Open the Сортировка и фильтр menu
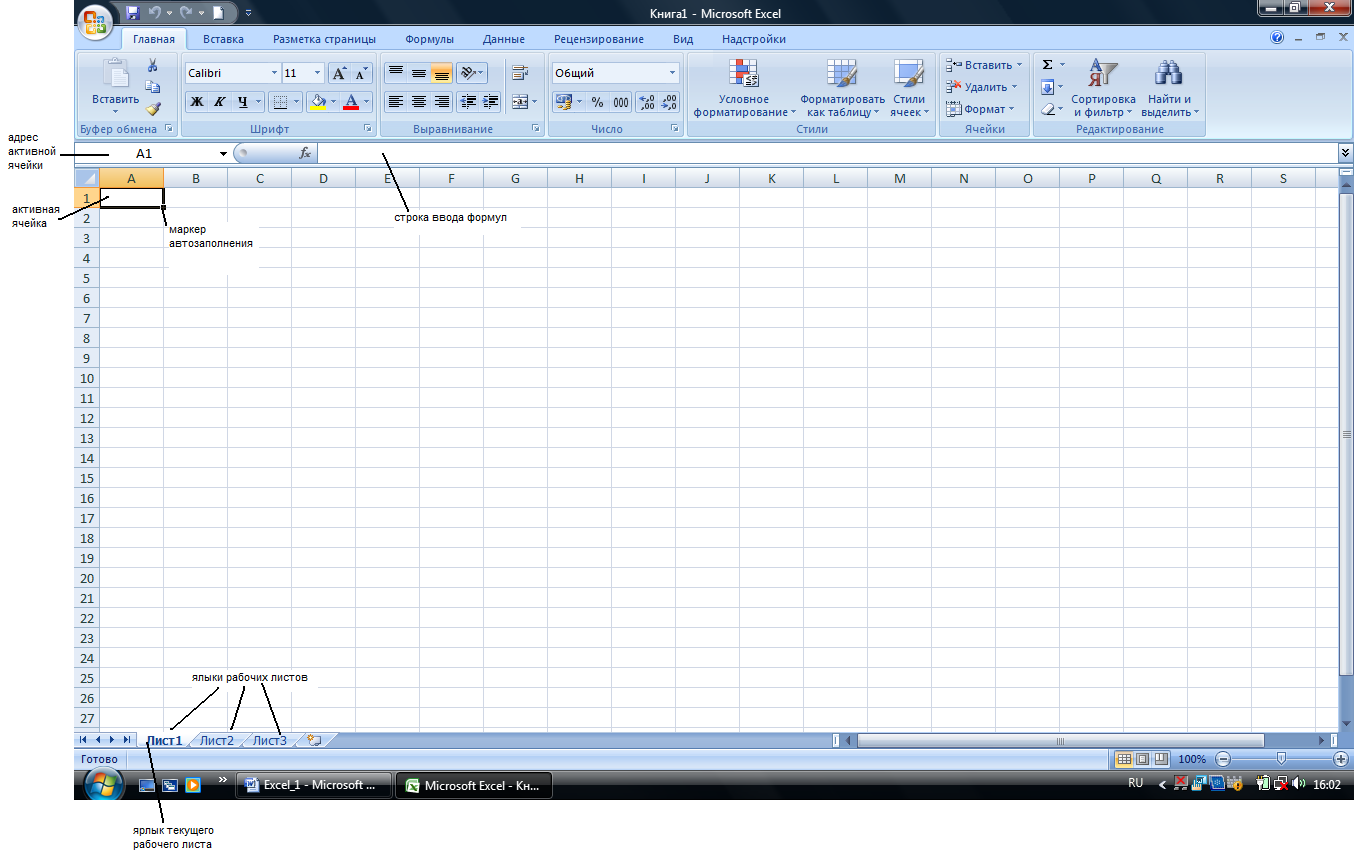The height and width of the screenshot is (861, 1359). pos(1103,88)
